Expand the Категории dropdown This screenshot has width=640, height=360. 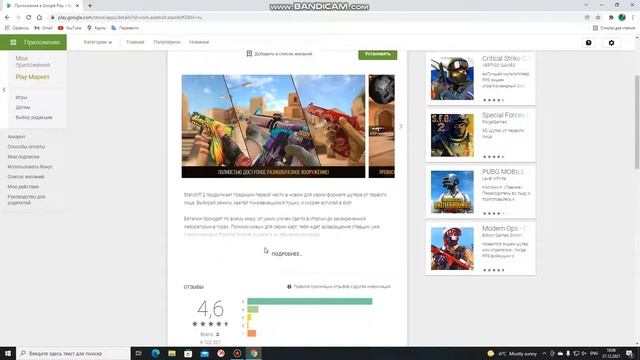point(98,42)
